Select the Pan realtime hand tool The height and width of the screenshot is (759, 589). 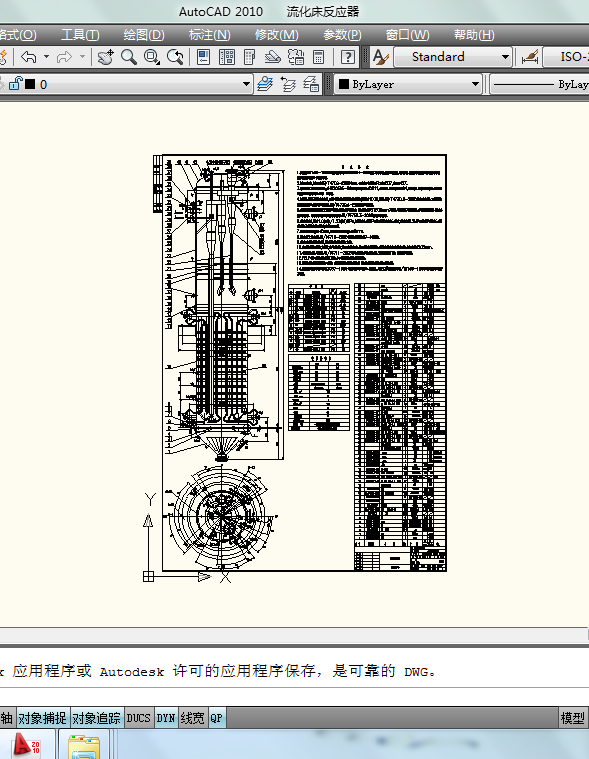[105, 57]
